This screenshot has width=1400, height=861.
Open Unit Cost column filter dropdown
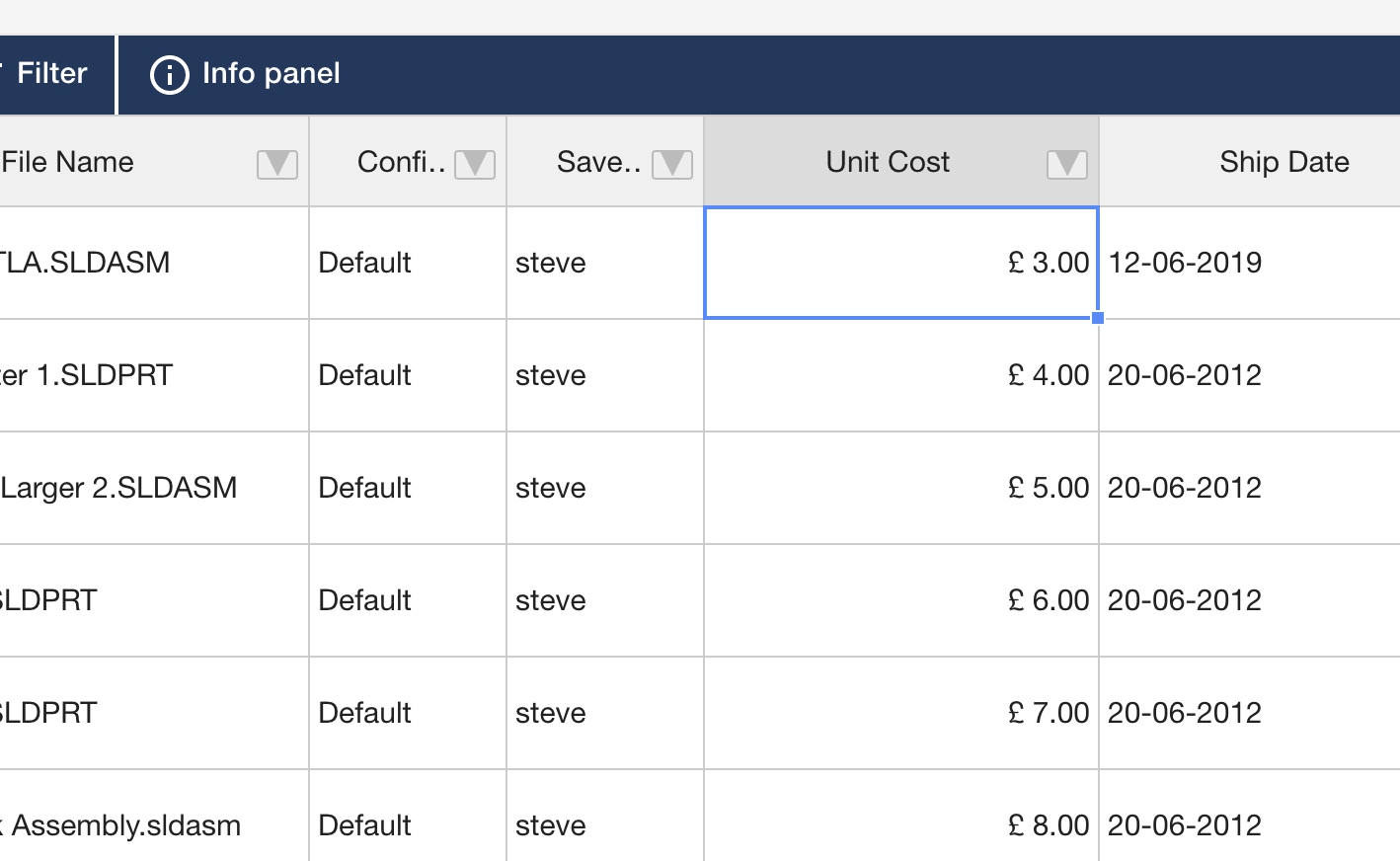click(x=1066, y=164)
